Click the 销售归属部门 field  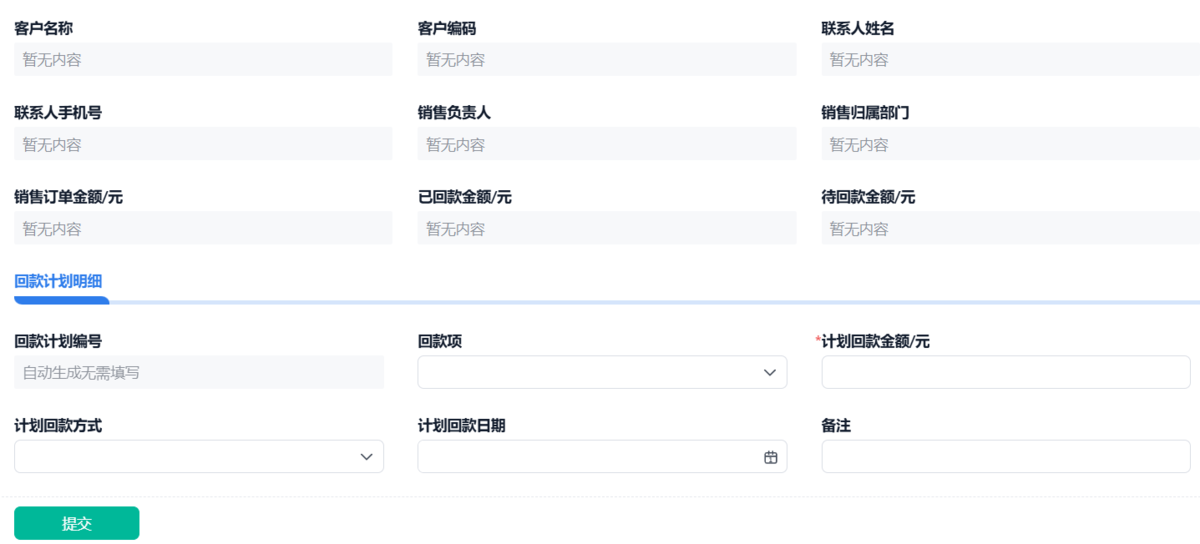coord(1011,144)
